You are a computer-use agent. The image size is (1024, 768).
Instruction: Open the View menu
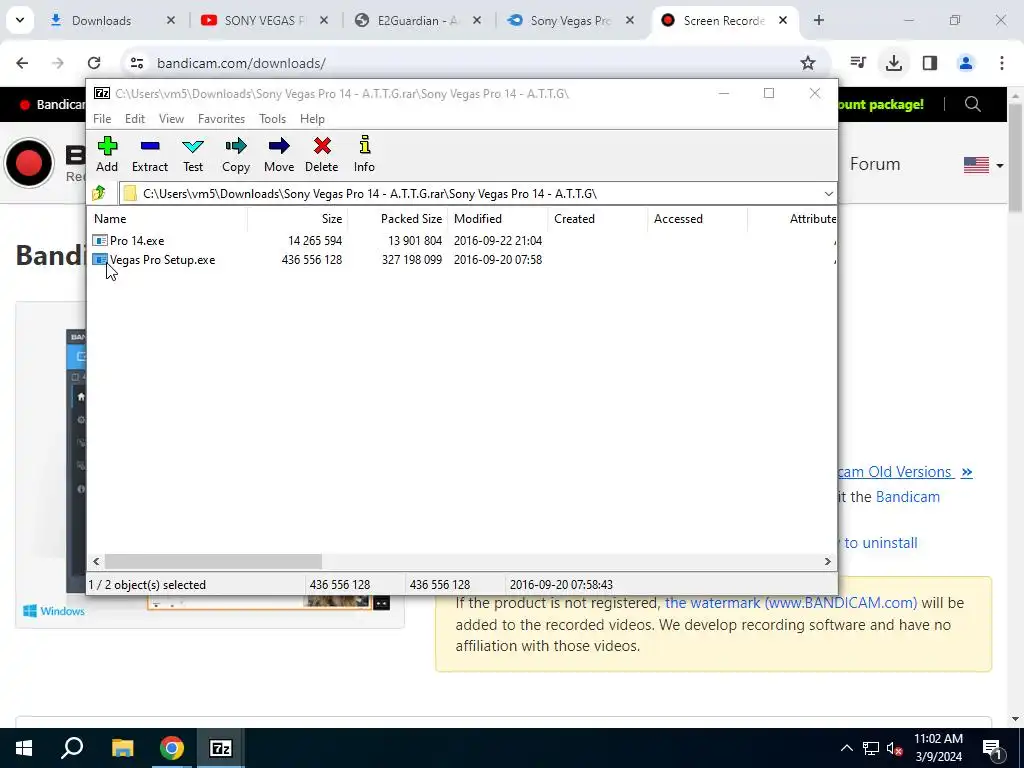[x=171, y=119]
